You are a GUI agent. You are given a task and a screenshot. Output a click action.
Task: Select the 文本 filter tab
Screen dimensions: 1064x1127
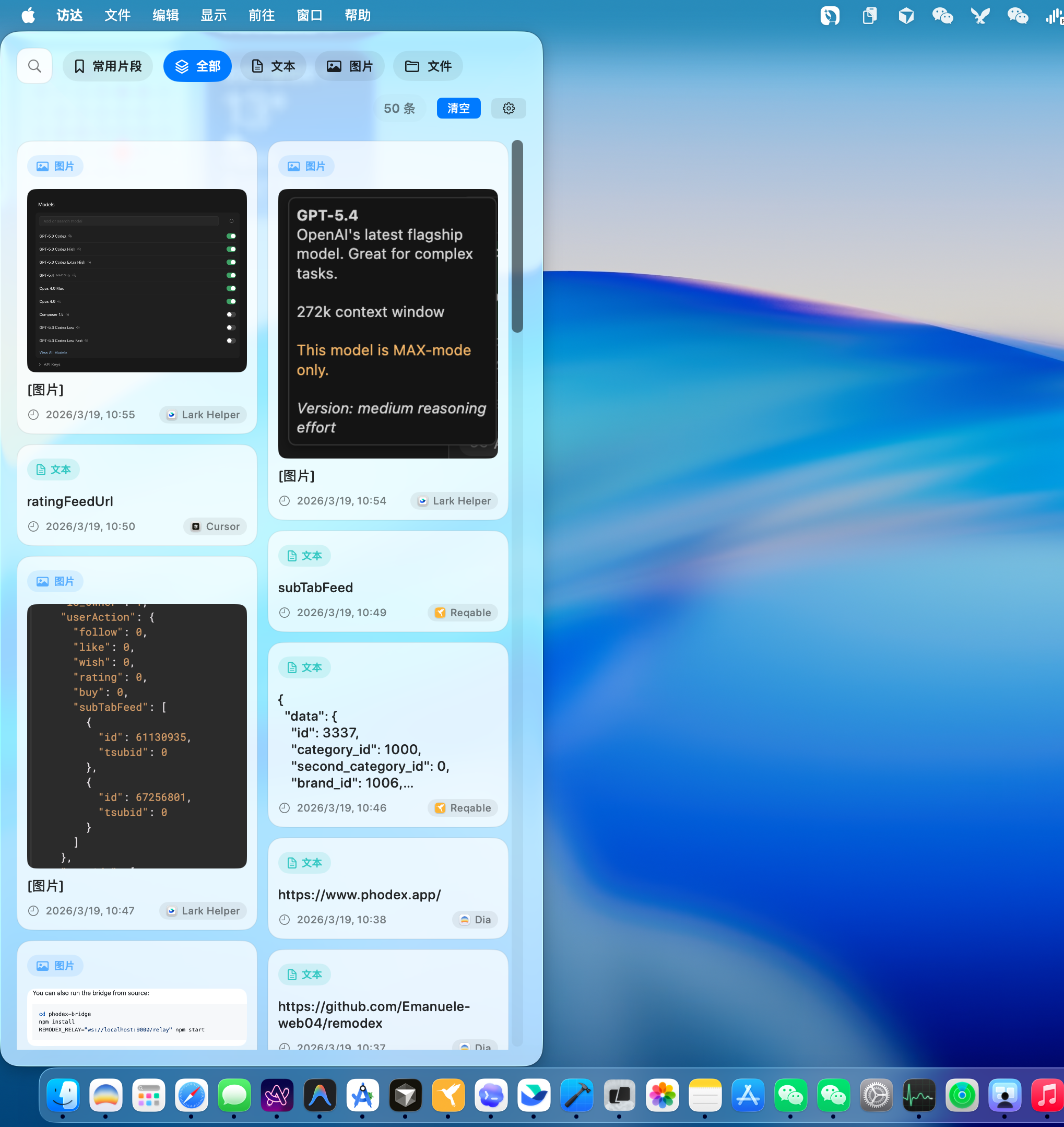coord(273,66)
